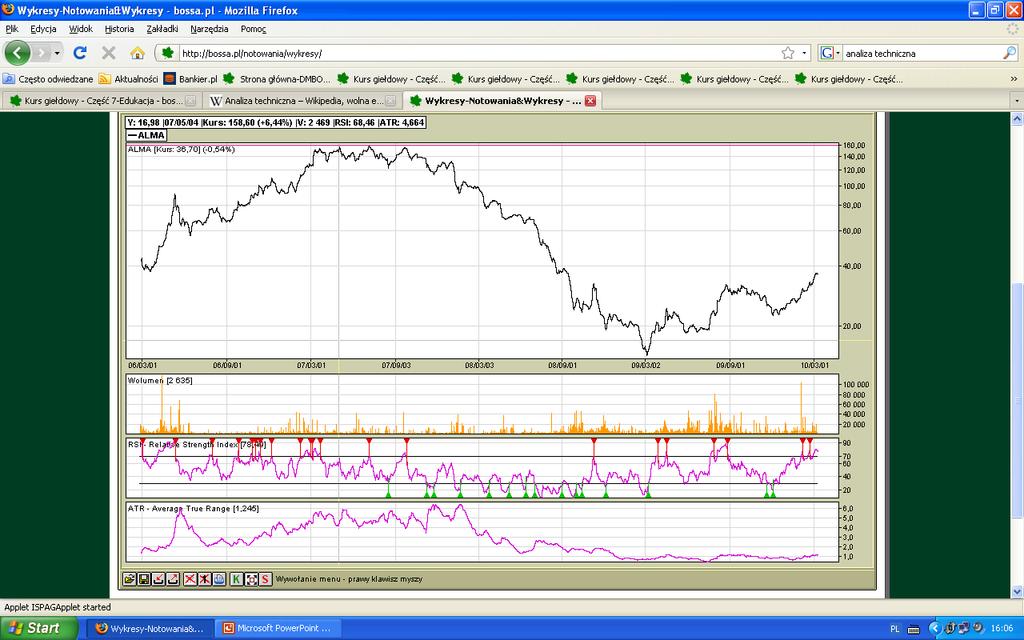Click the PL language indicator in the taskbar
Viewport: 1024px width, 640px height.
click(x=895, y=629)
